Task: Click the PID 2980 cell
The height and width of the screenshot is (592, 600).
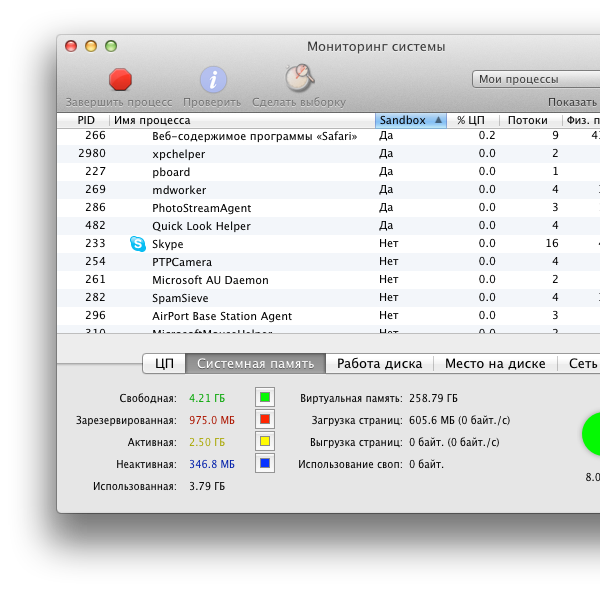Action: tap(92, 153)
